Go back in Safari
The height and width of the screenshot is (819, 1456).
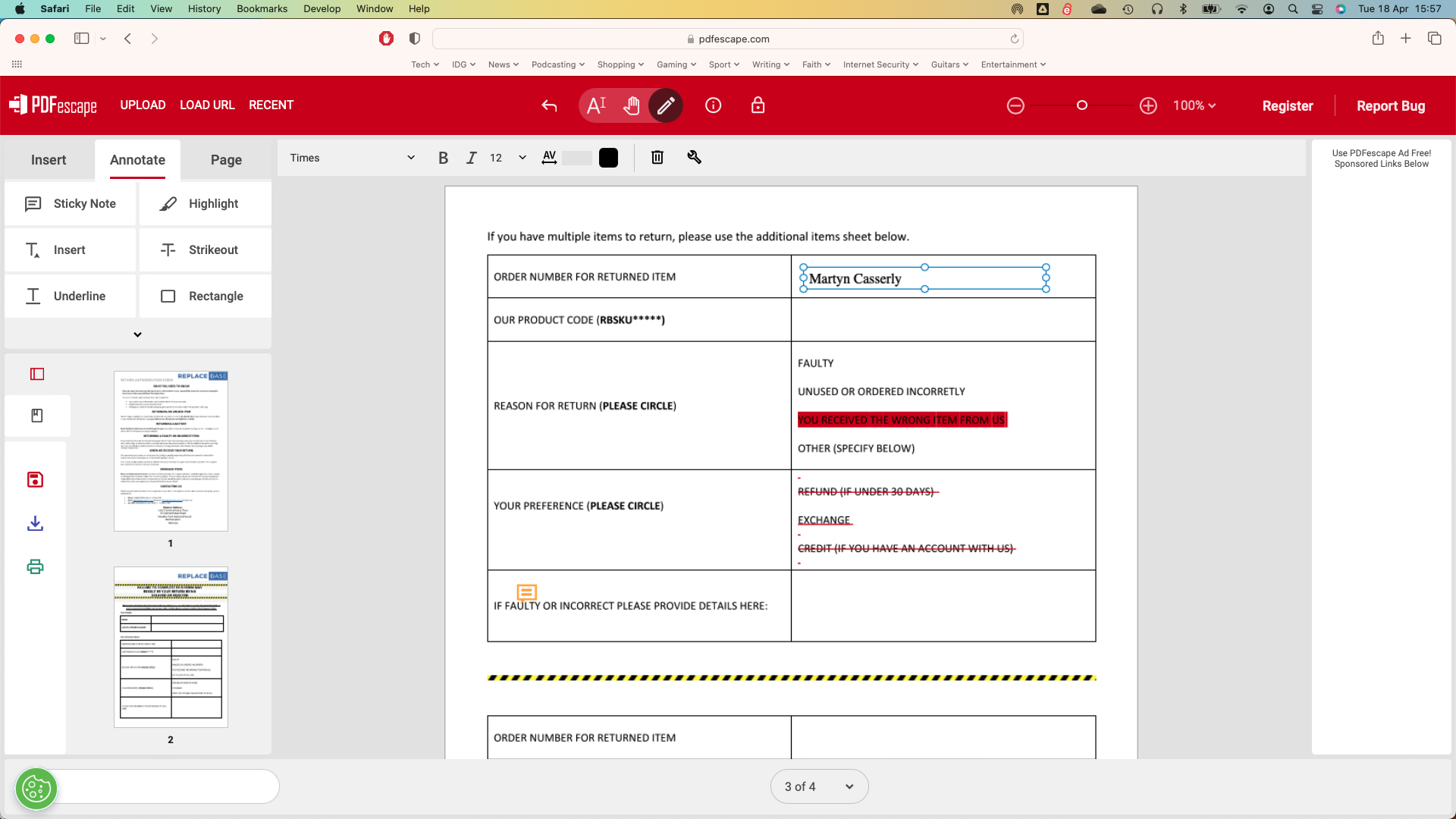tap(127, 39)
